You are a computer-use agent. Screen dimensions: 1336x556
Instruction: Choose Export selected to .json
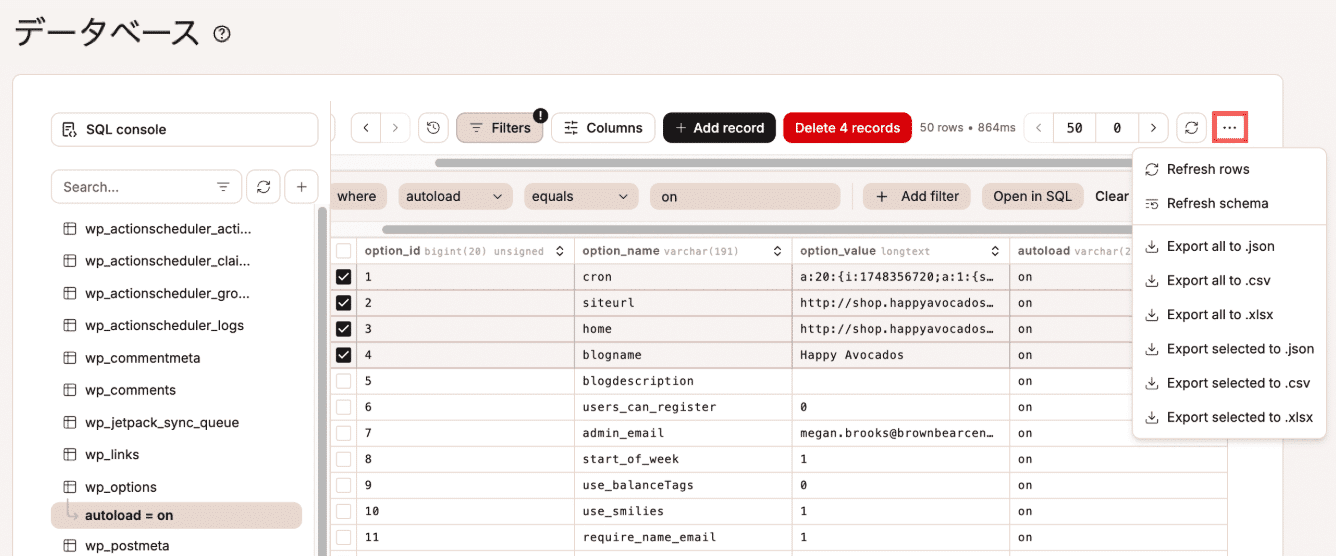1239,349
